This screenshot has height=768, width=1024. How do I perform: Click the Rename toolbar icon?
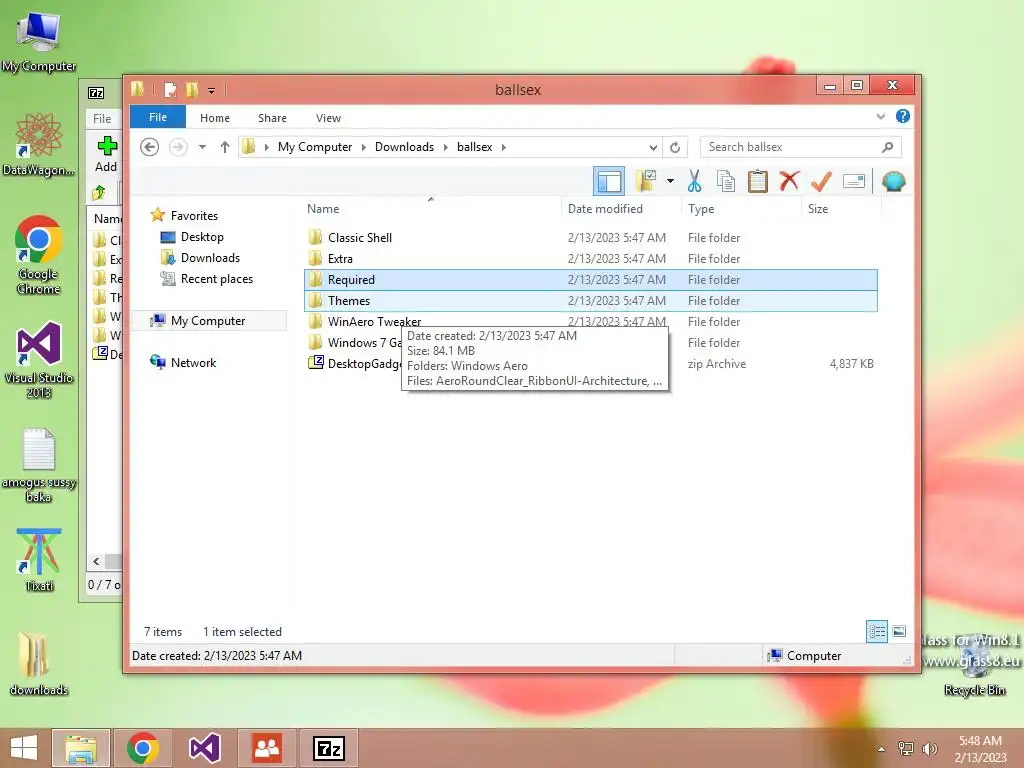tap(854, 181)
